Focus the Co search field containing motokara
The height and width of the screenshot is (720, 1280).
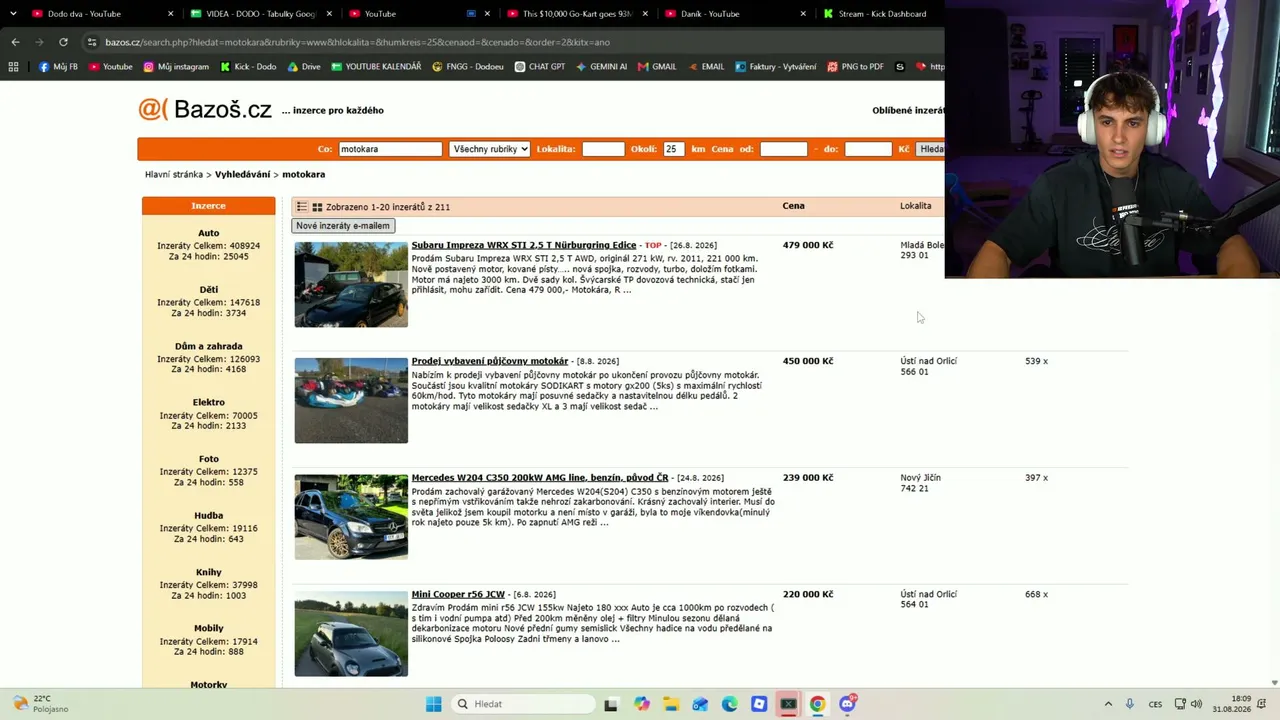390,149
